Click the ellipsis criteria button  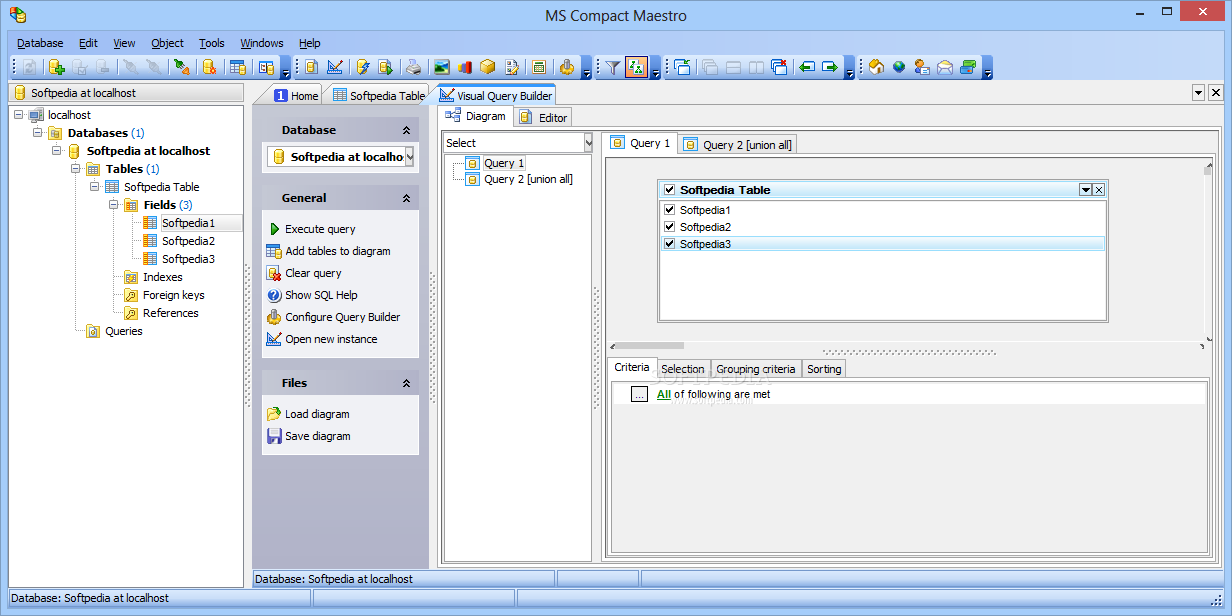click(640, 394)
